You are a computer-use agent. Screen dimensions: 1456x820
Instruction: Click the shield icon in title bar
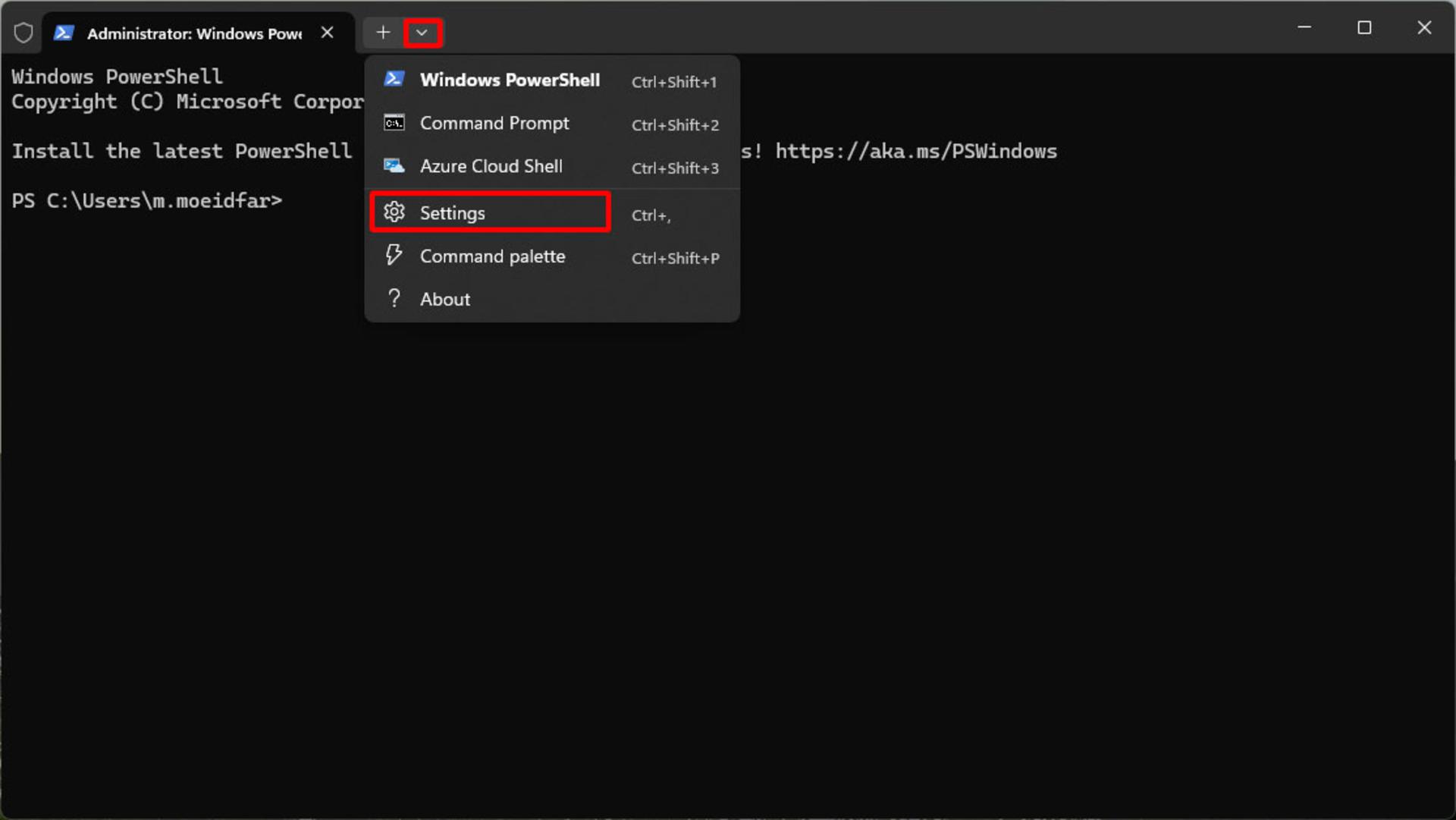pos(24,33)
